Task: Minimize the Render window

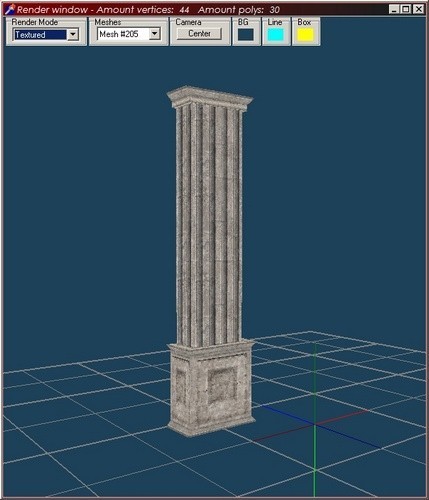Action: (394, 9)
